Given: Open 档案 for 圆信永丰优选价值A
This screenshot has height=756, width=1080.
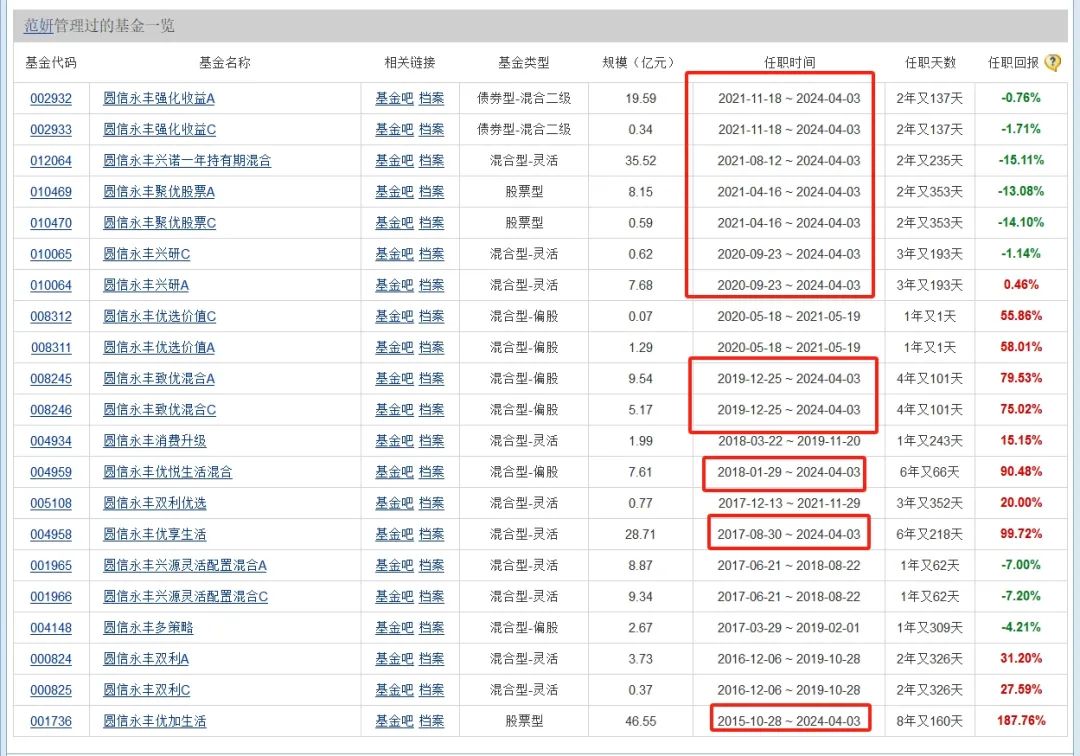Looking at the screenshot, I should [432, 348].
